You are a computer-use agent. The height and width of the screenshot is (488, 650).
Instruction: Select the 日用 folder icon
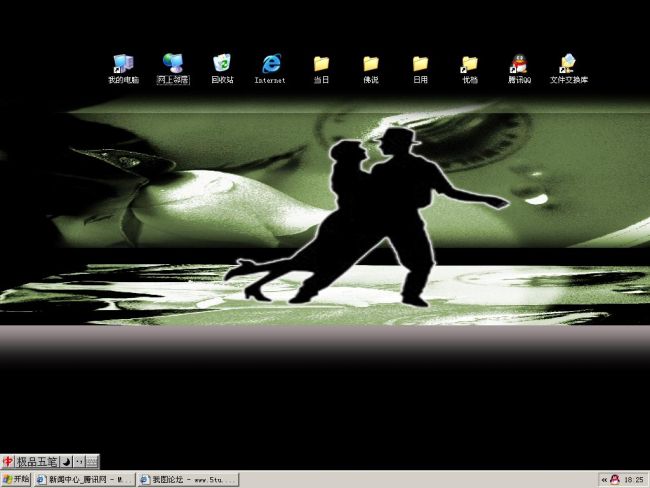click(420, 66)
